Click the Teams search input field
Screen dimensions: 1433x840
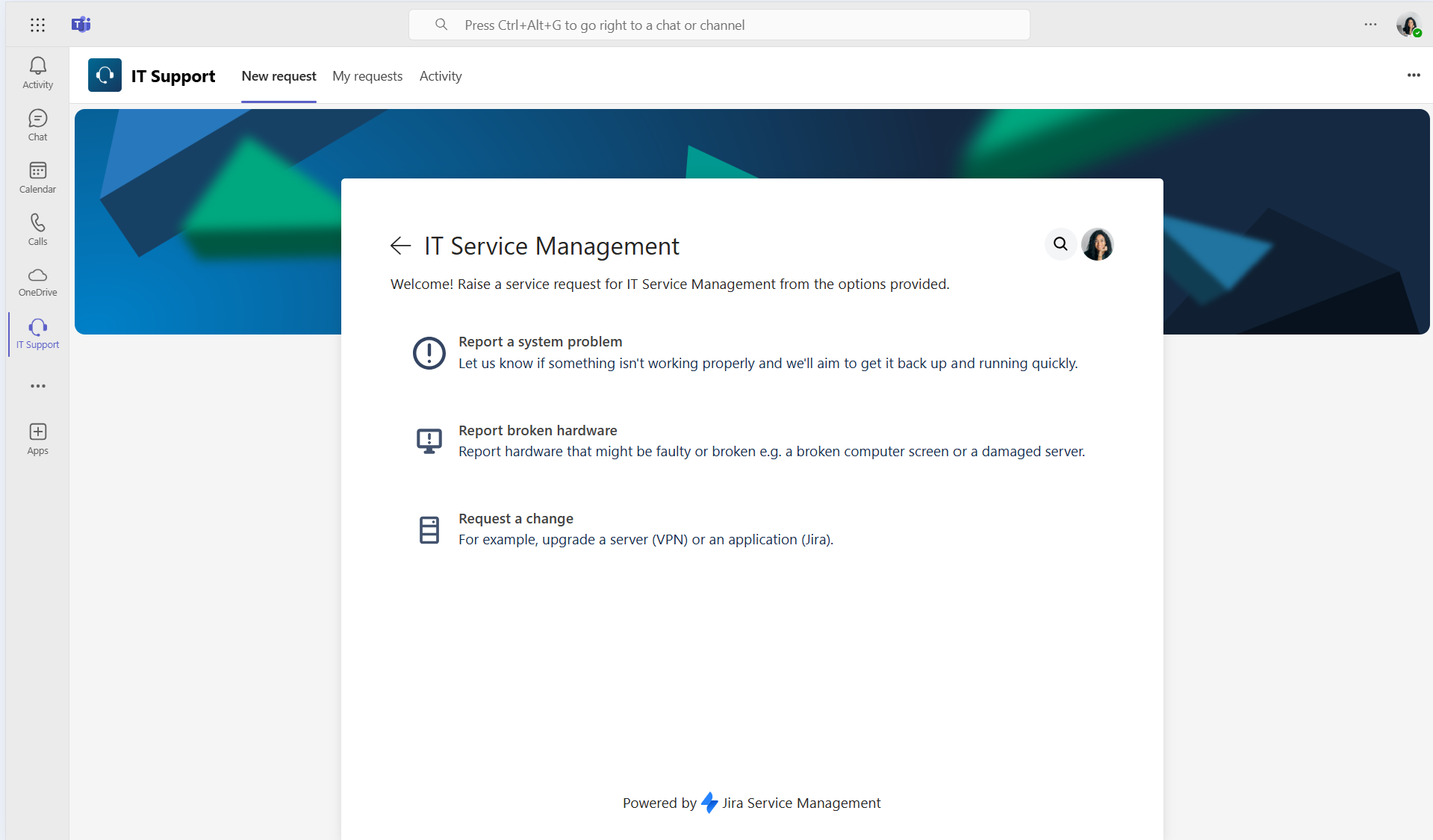718,25
